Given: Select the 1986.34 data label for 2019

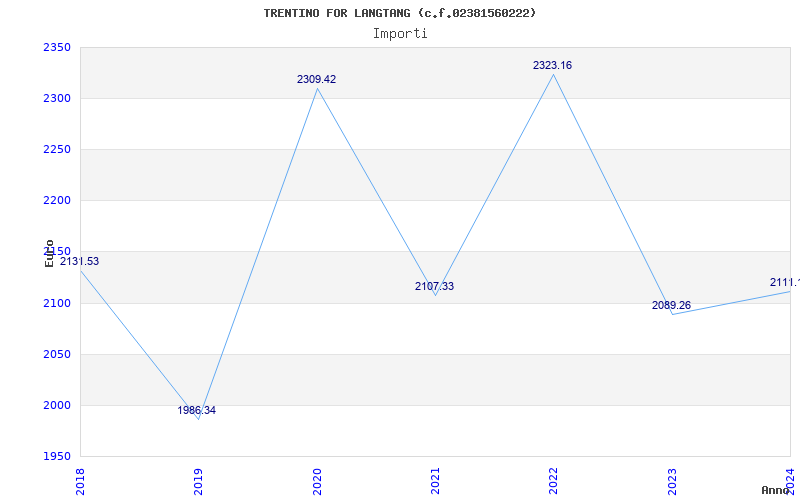Looking at the screenshot, I should [197, 410].
